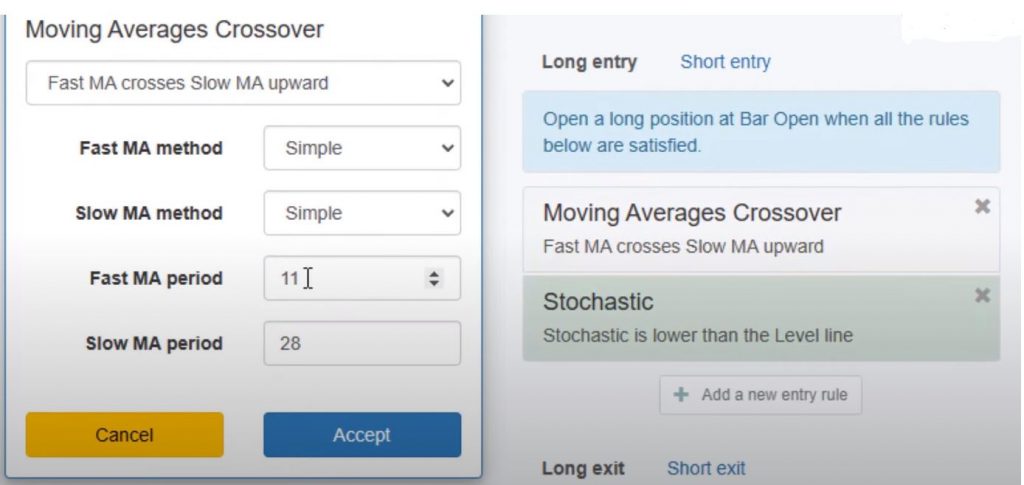
Task: Click the blue long position info box
Action: click(x=760, y=133)
